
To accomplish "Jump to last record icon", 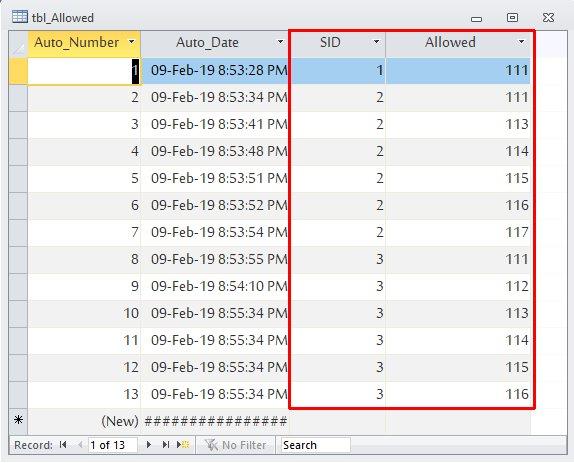I will (x=166, y=445).
